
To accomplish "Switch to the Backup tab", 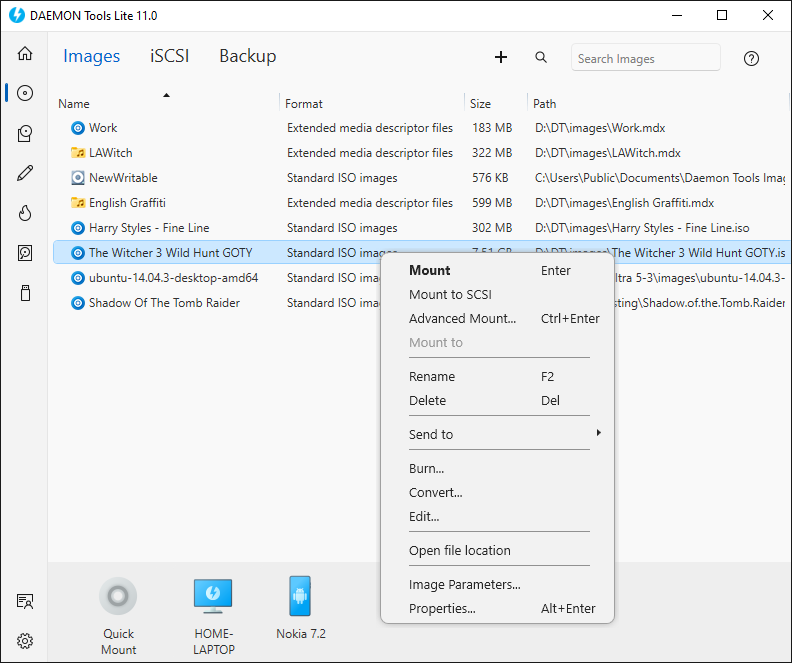I will (248, 56).
